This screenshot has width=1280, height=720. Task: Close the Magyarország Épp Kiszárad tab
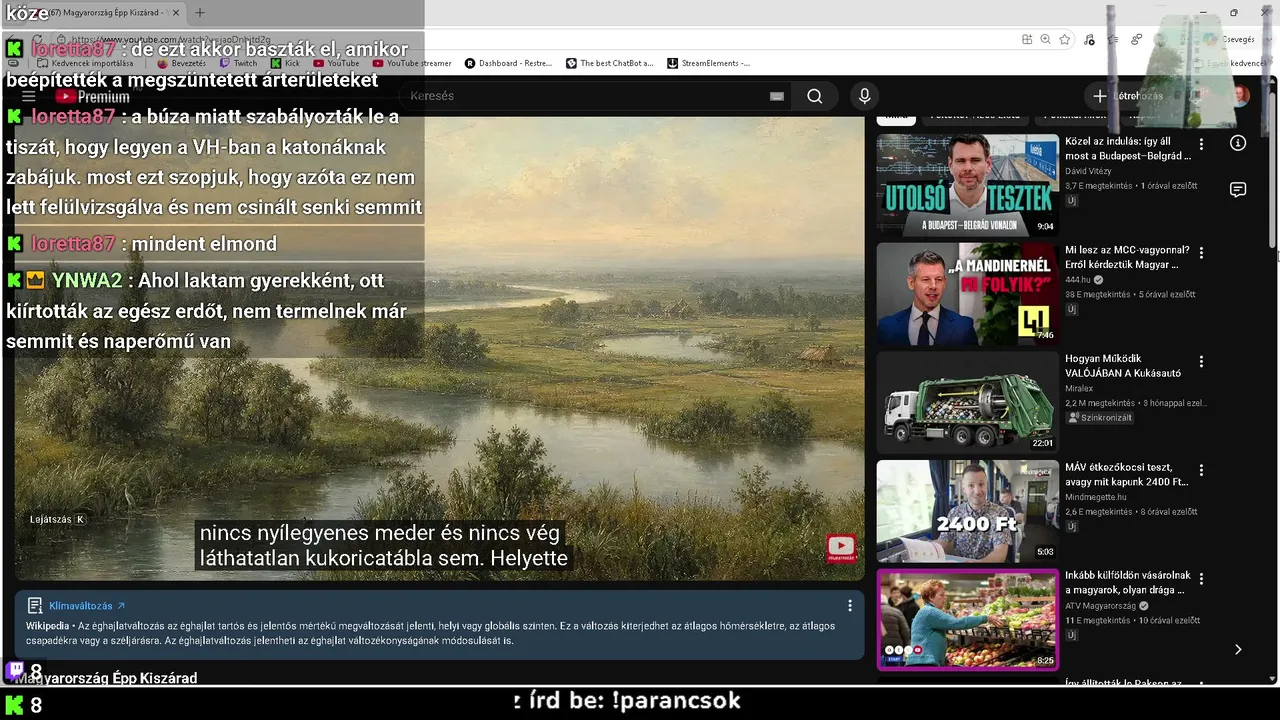(x=175, y=13)
